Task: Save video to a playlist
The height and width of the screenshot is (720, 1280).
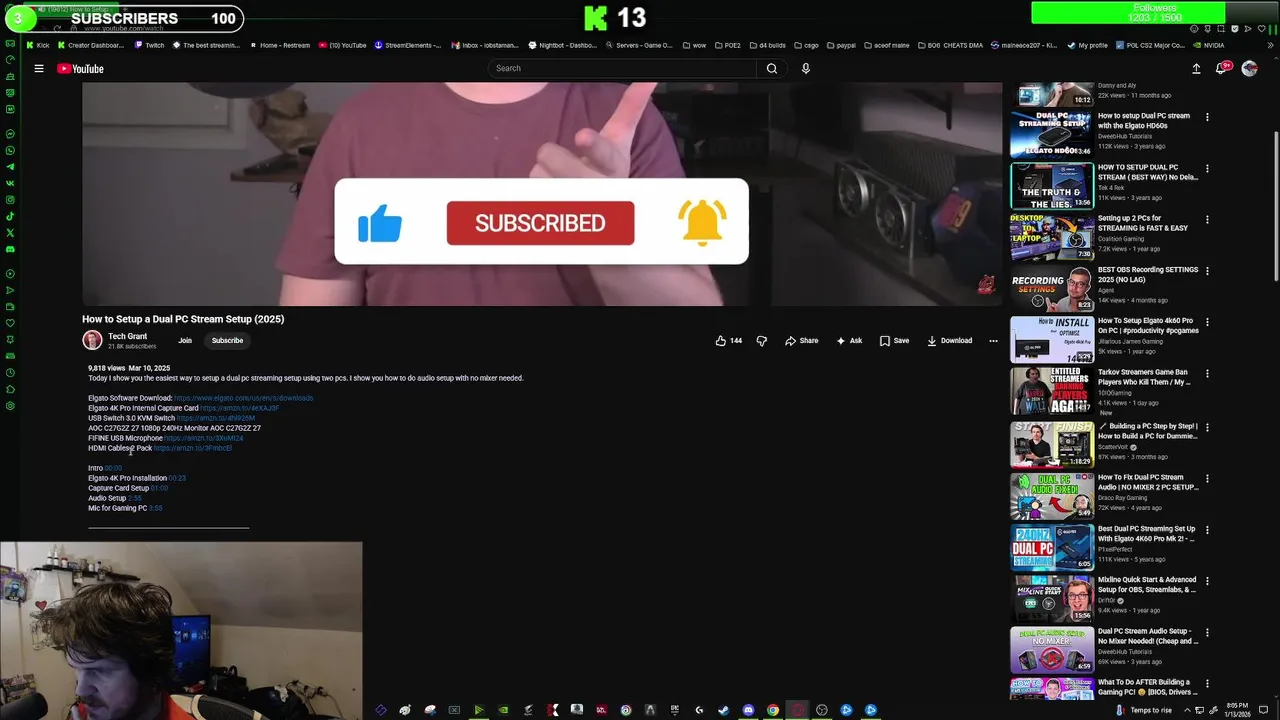Action: (894, 341)
